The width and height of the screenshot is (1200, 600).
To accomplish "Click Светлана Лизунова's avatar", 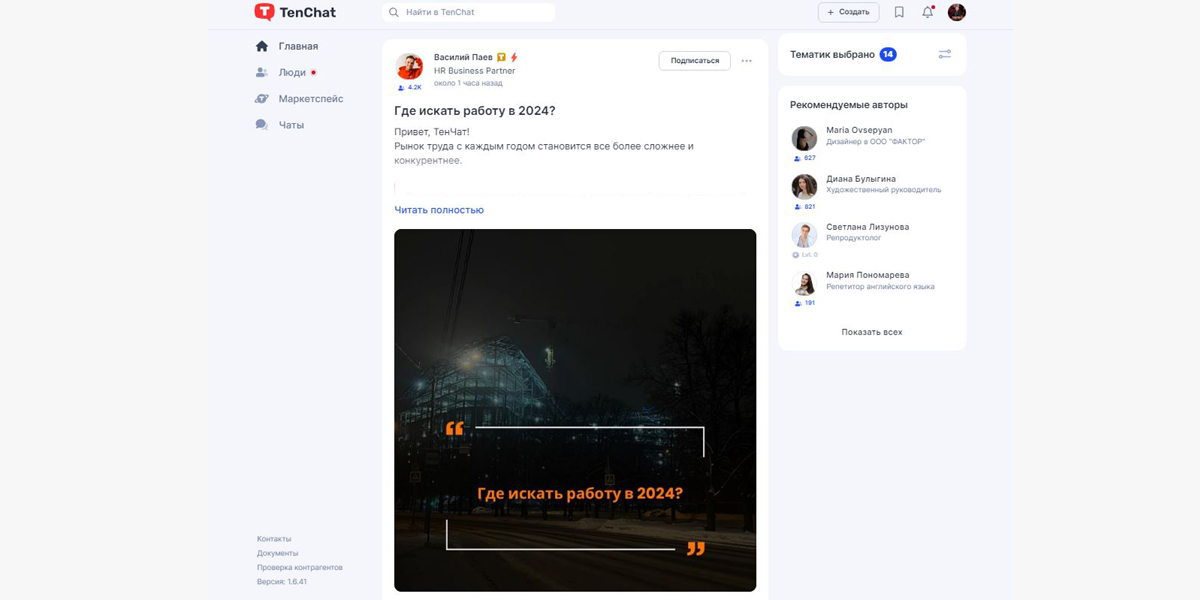I will click(x=804, y=235).
